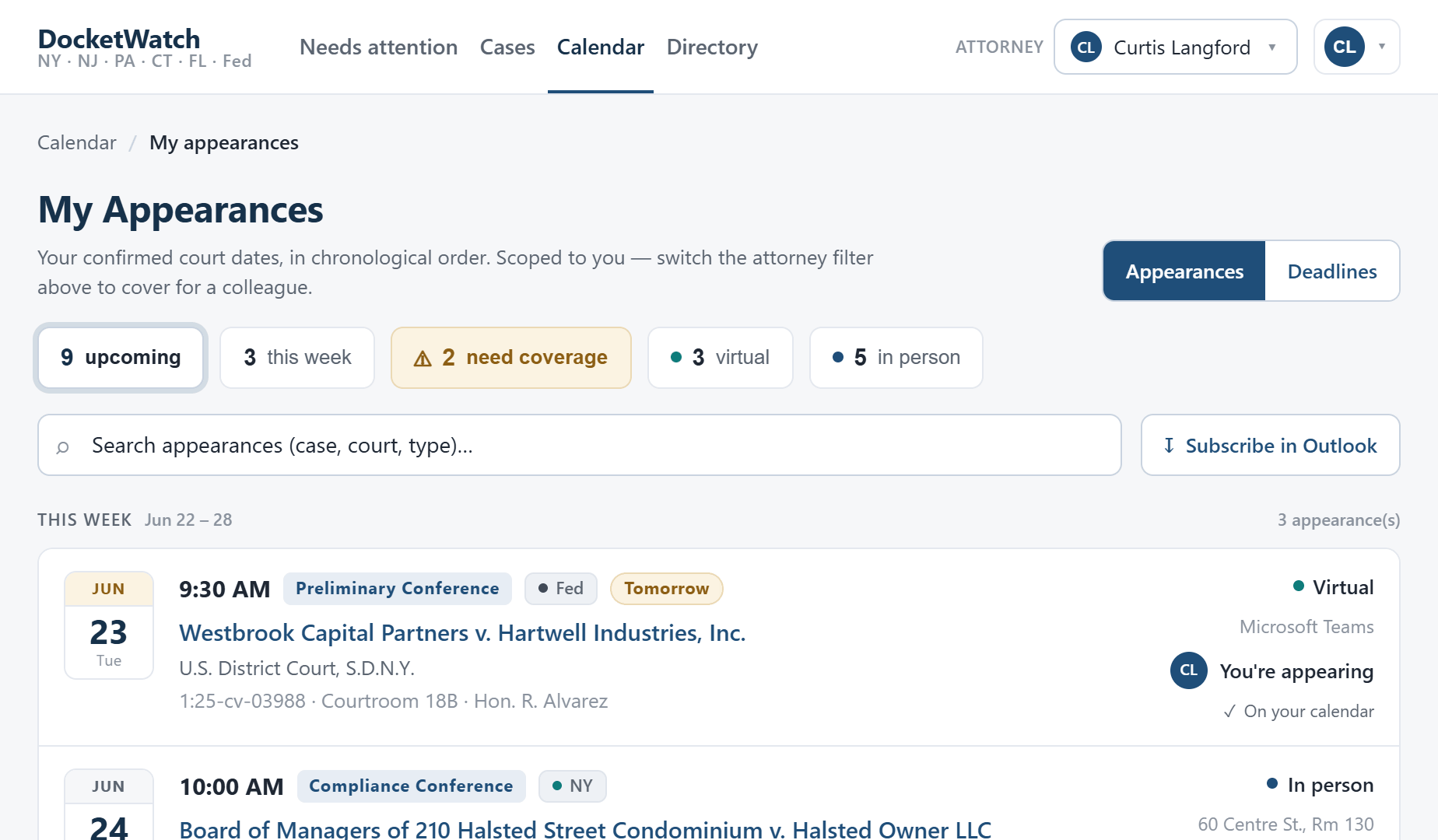Open the Directory tab
The image size is (1438, 840).
[x=712, y=47]
